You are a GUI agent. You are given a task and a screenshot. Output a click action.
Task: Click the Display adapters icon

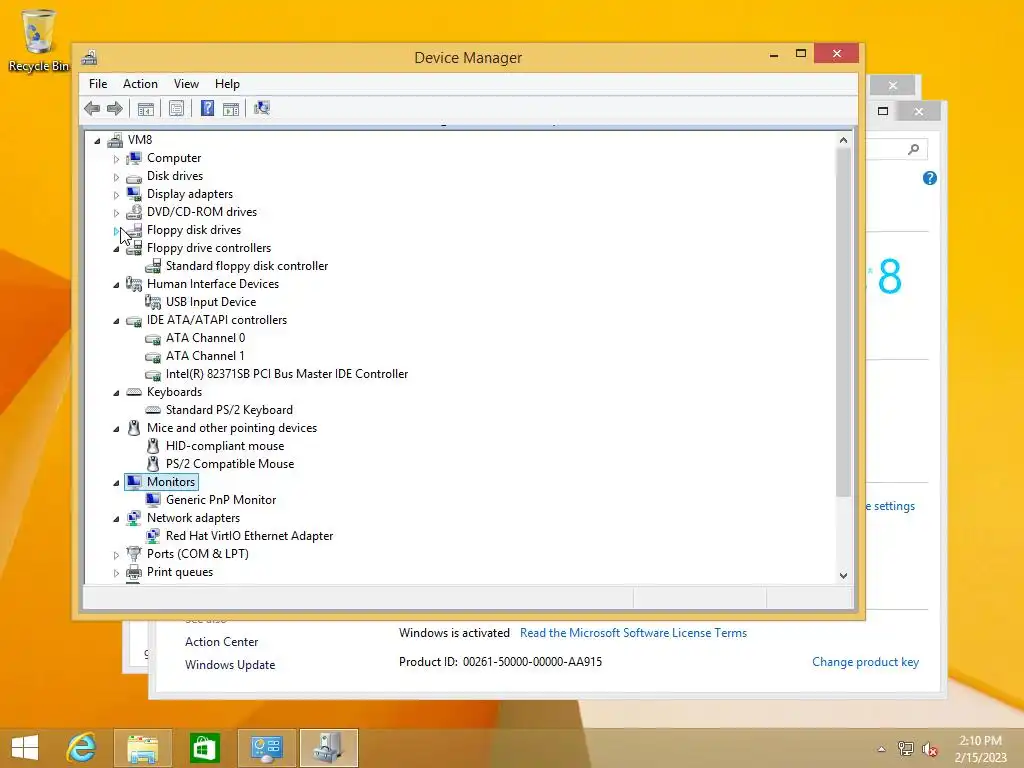[x=134, y=194]
